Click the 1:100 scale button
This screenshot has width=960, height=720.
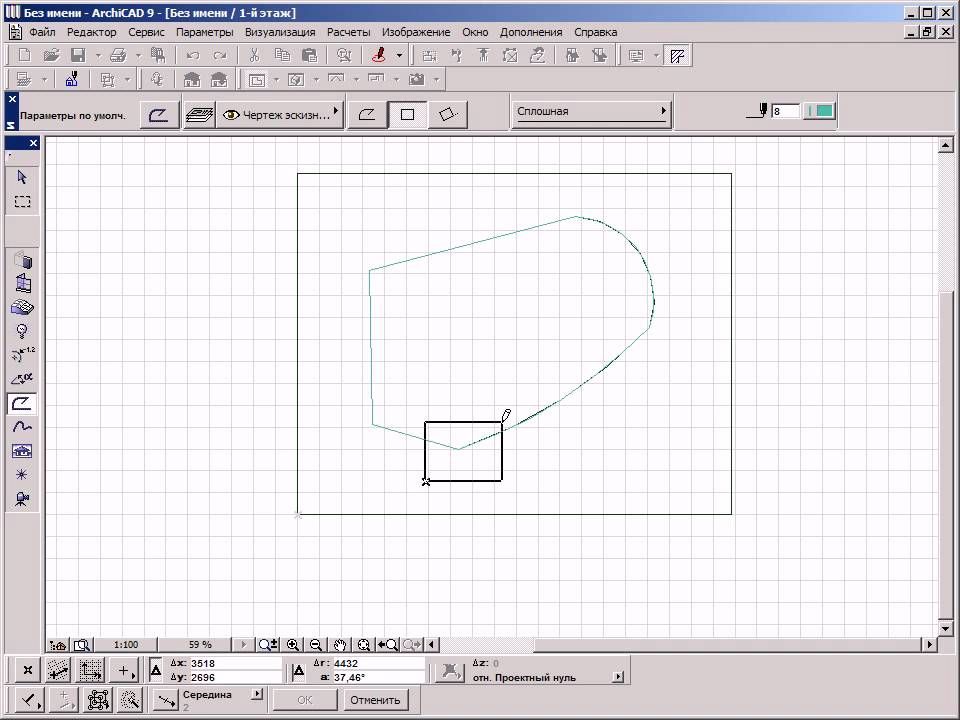coord(126,645)
